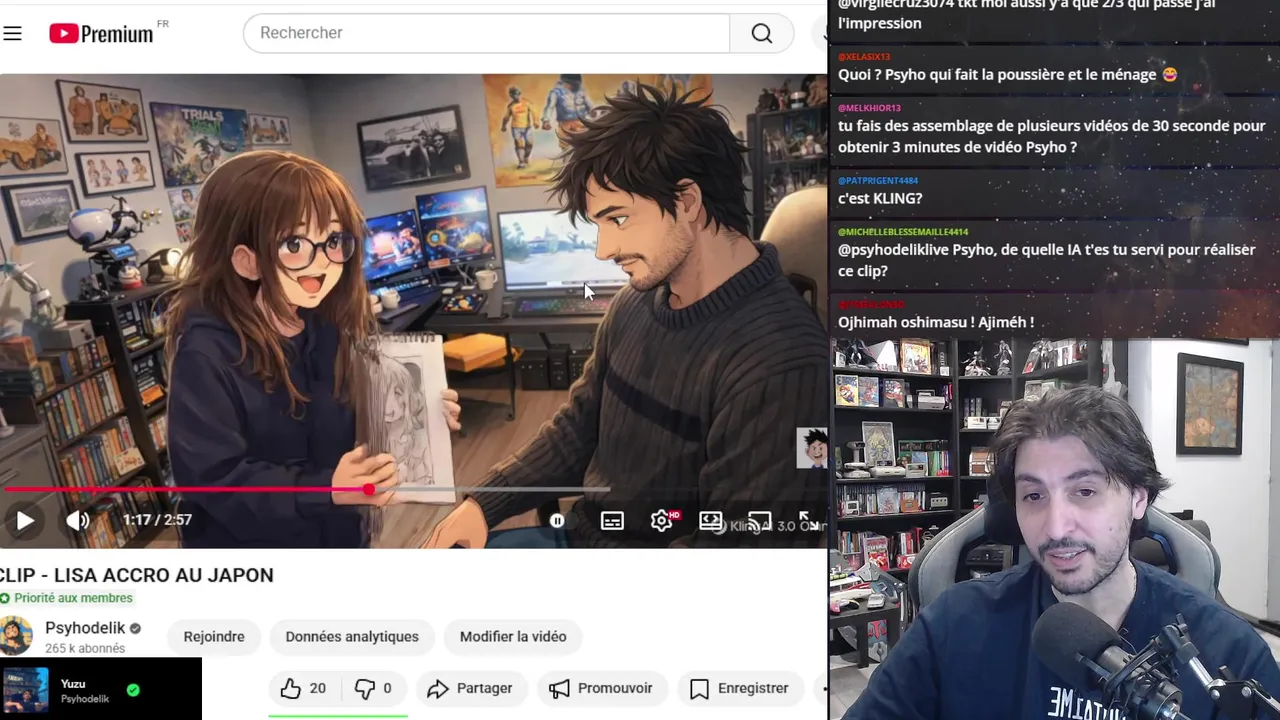1280x720 pixels.
Task: Open the Psyhodelik channel avatar
Action: point(16,636)
